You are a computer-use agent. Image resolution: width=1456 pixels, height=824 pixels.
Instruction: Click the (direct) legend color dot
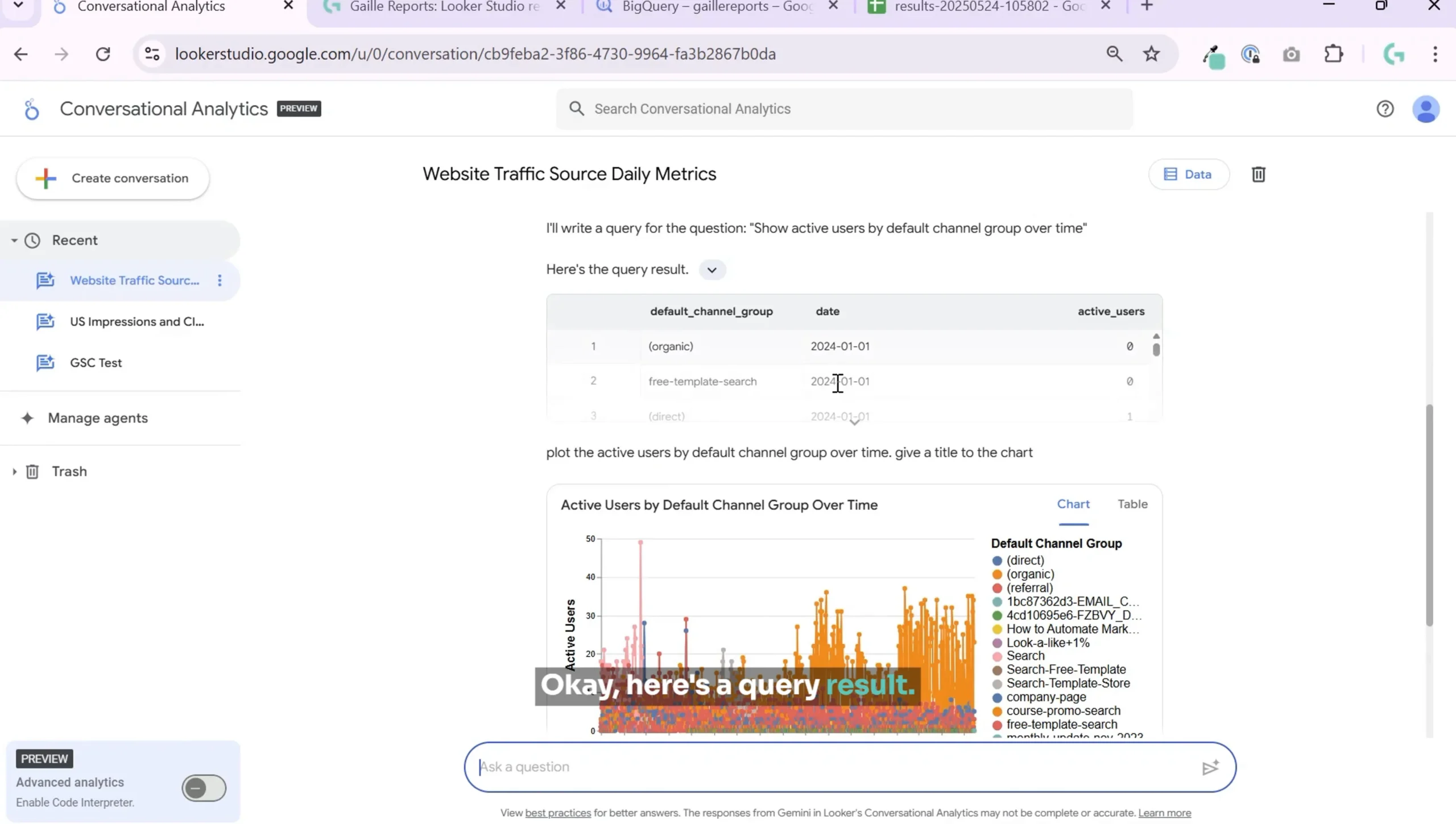click(x=996, y=561)
